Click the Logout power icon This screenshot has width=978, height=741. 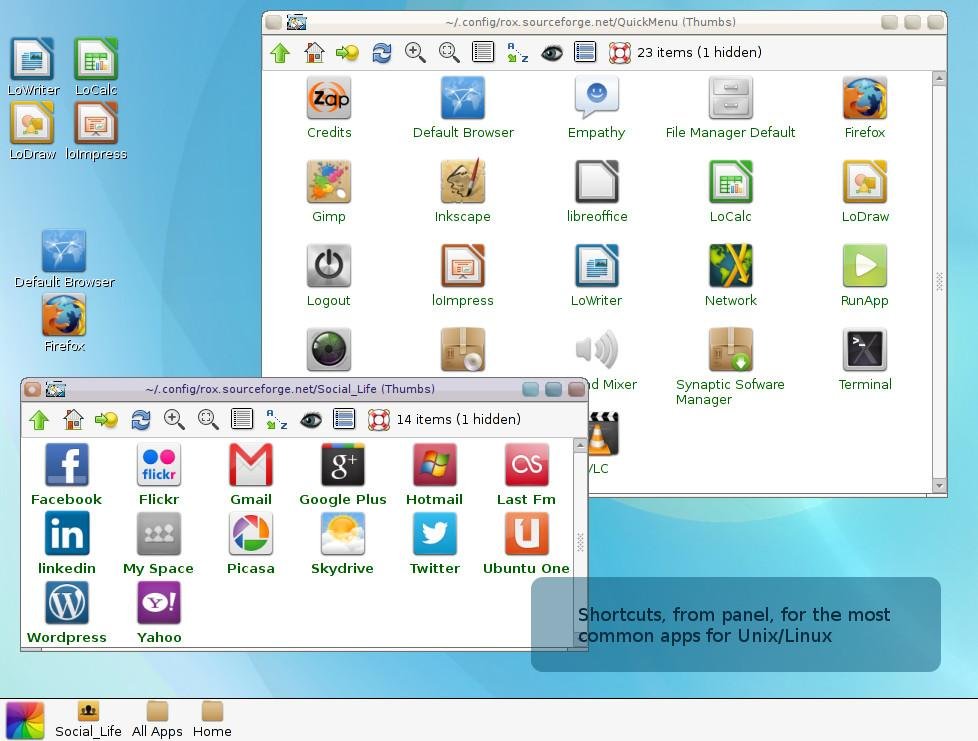329,266
